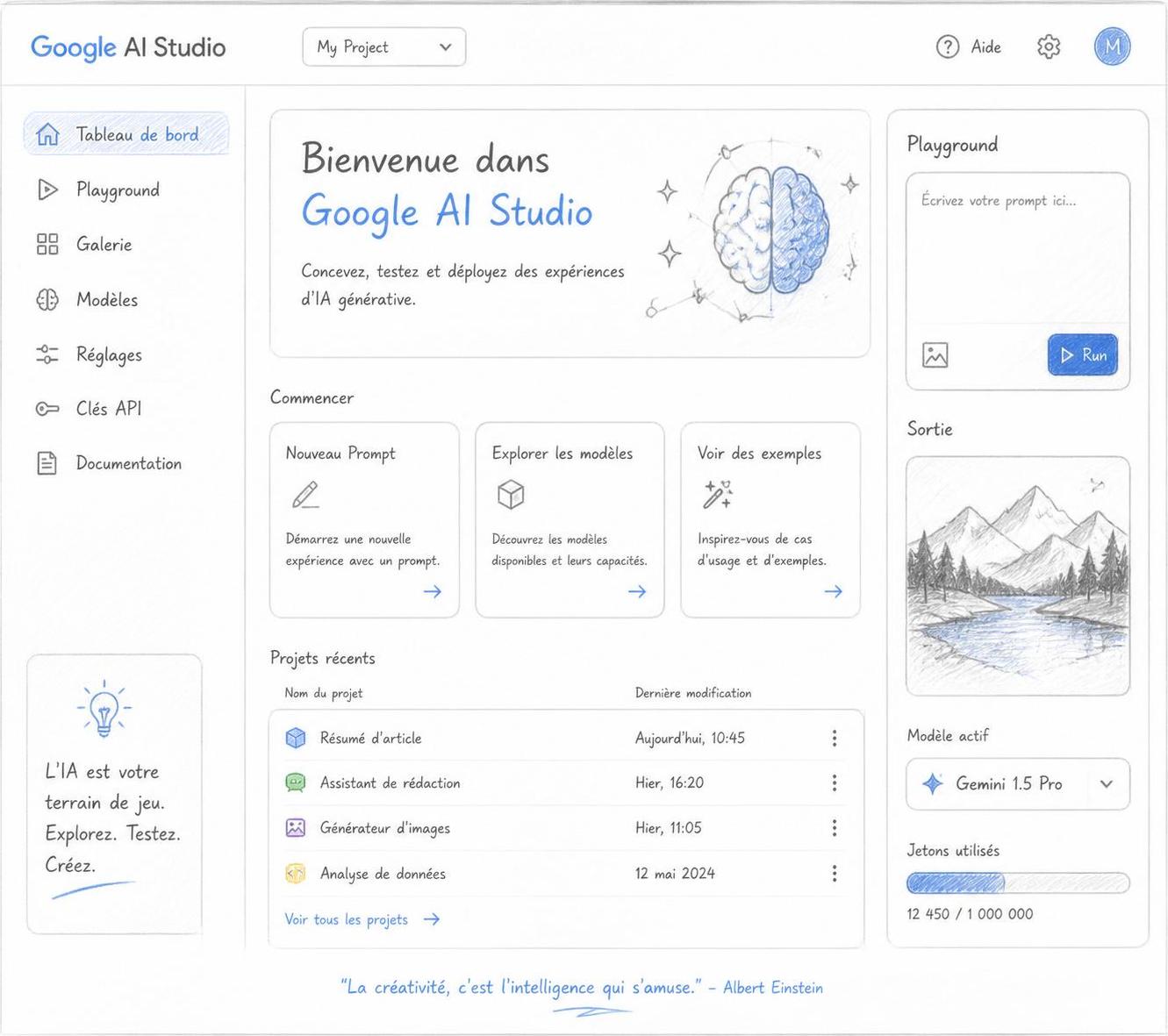
Task: Open the M user avatar
Action: [x=1112, y=46]
